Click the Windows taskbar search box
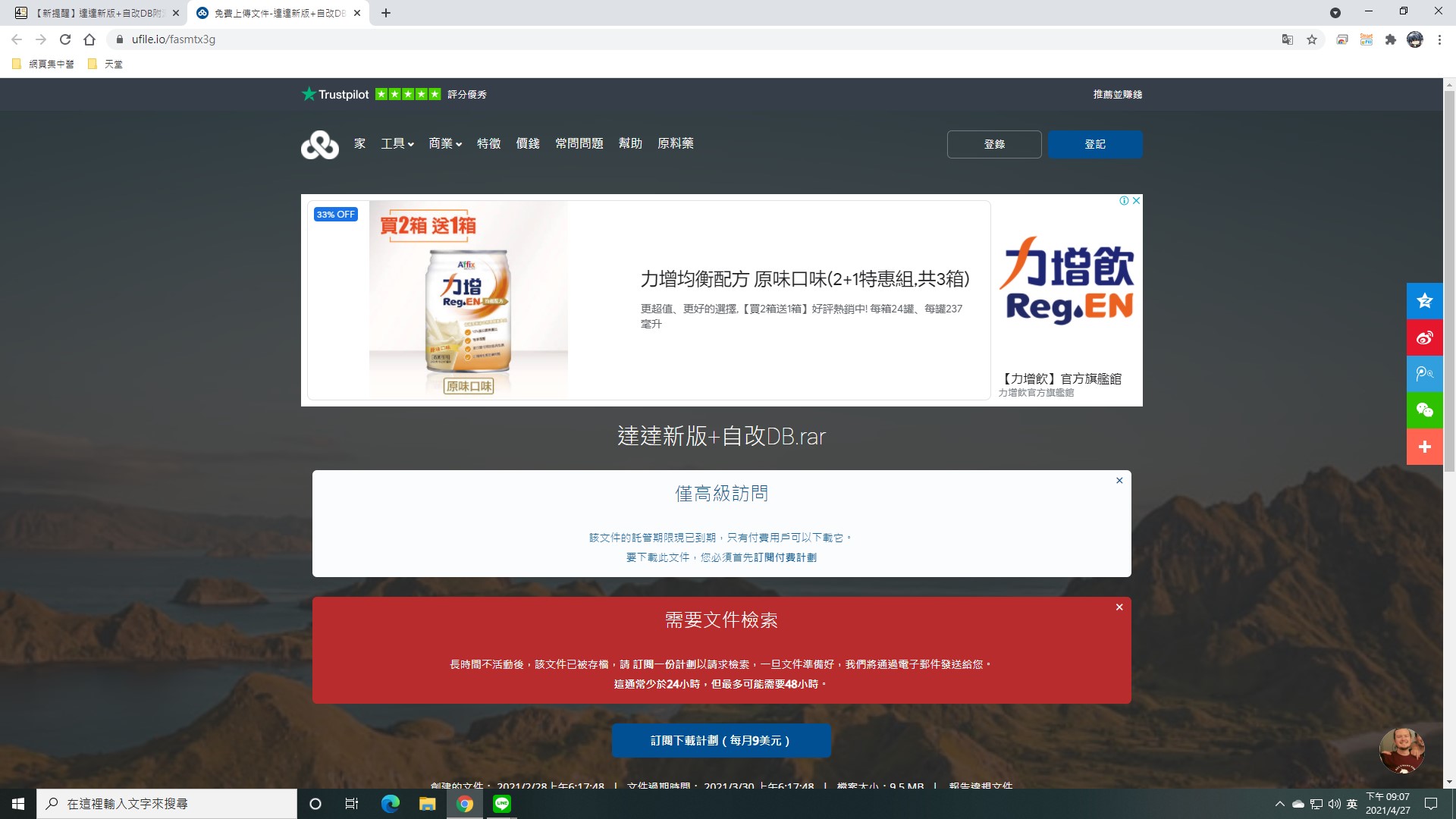 tap(167, 804)
